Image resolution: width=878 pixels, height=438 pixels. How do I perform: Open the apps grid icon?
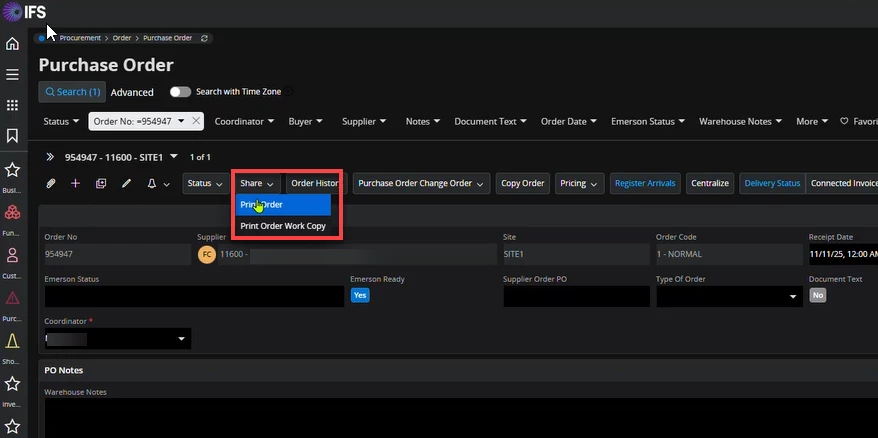pyautogui.click(x=12, y=105)
